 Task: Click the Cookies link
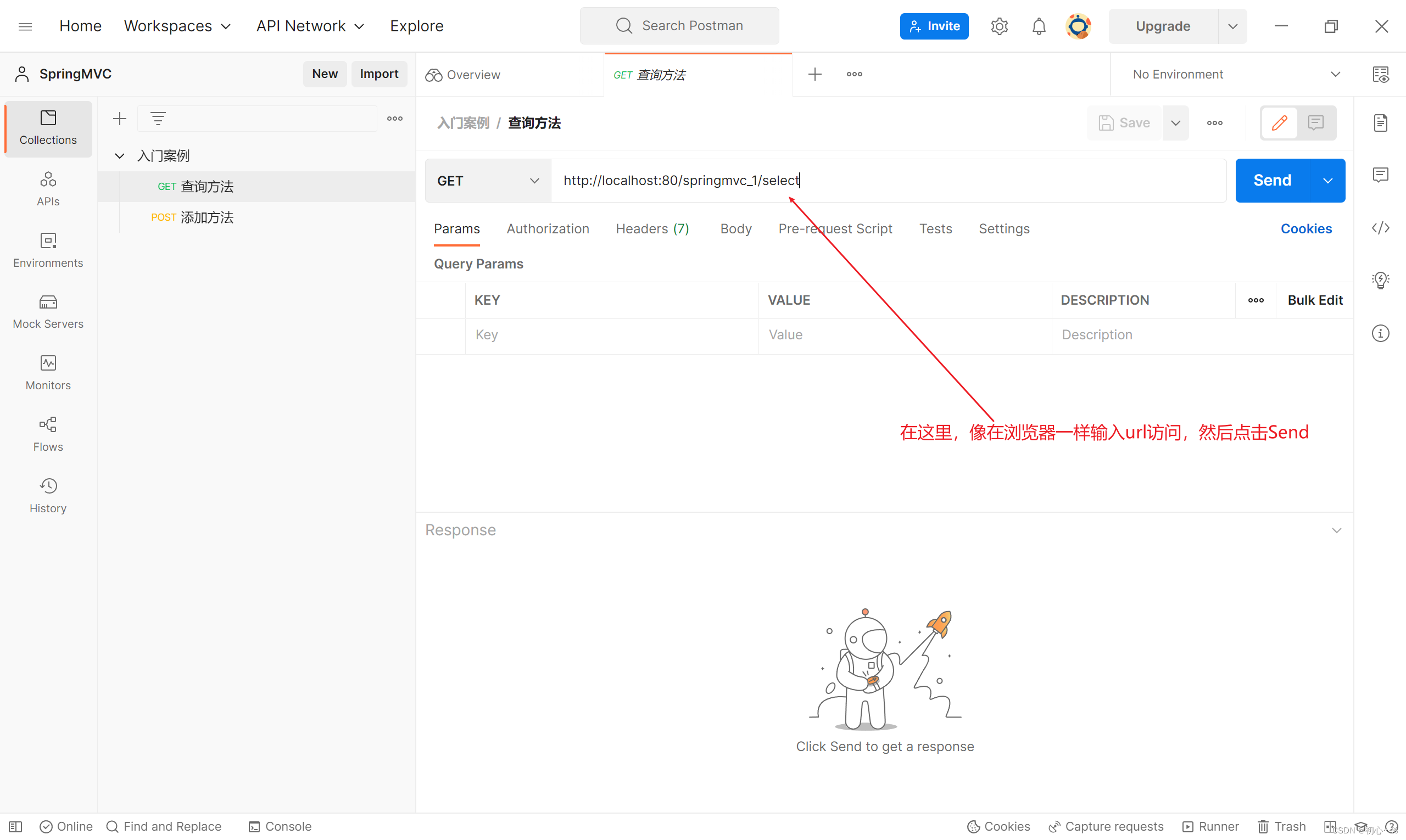point(1306,229)
